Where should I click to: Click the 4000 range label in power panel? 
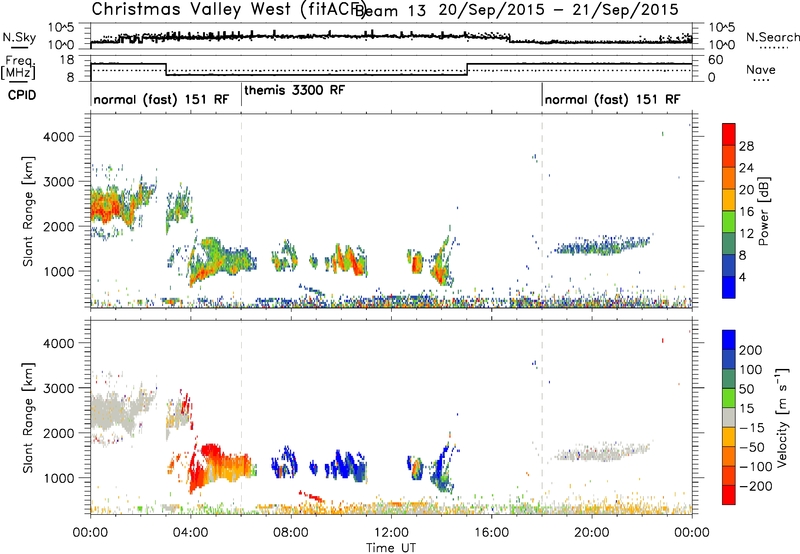click(58, 137)
